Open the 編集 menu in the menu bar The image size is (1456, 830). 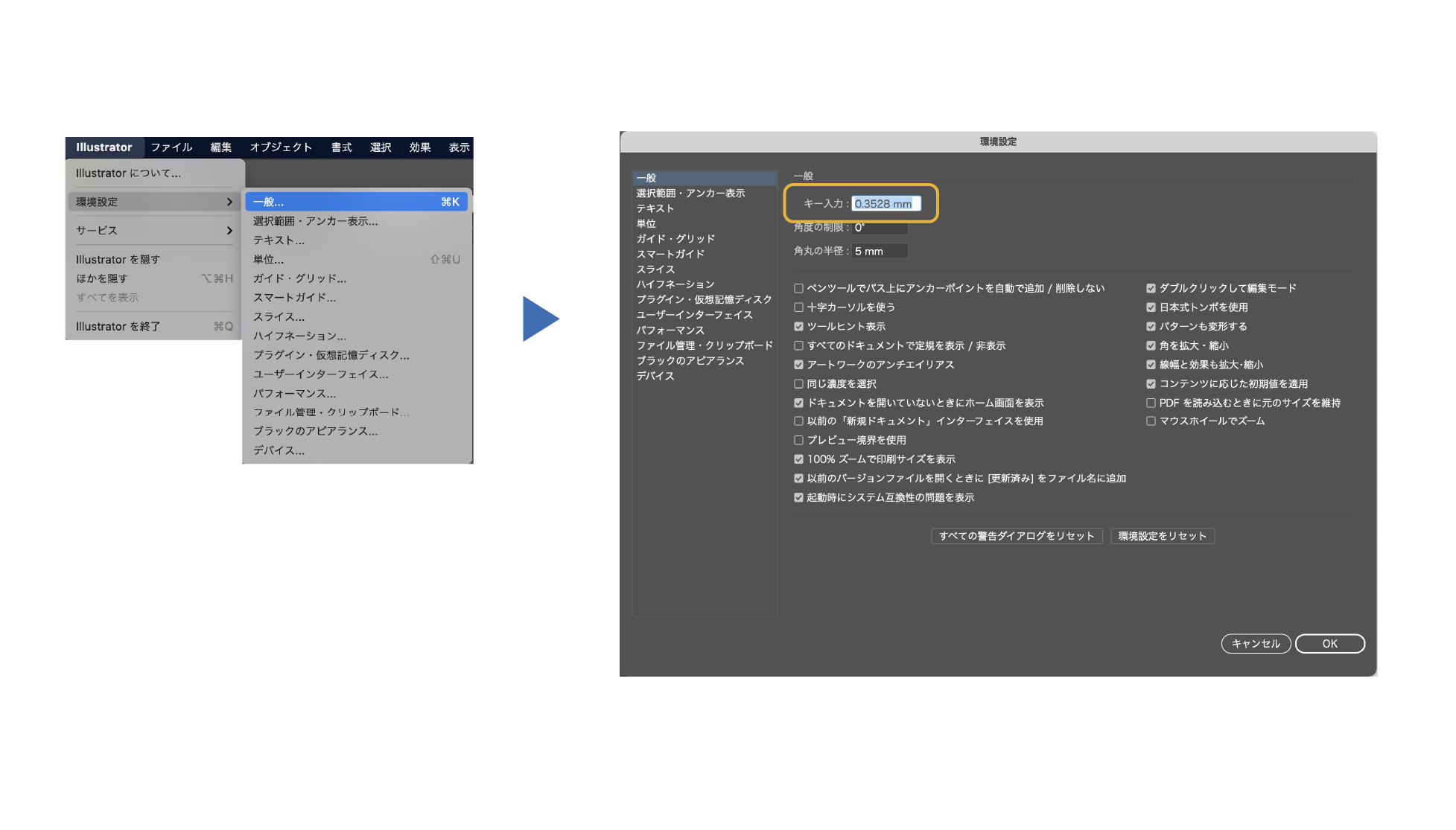click(x=220, y=147)
